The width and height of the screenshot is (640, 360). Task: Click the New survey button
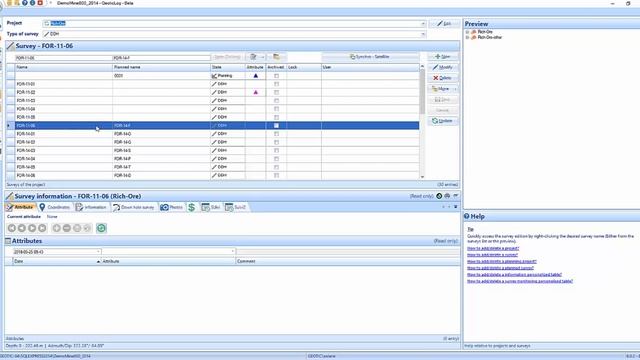pyautogui.click(x=443, y=57)
